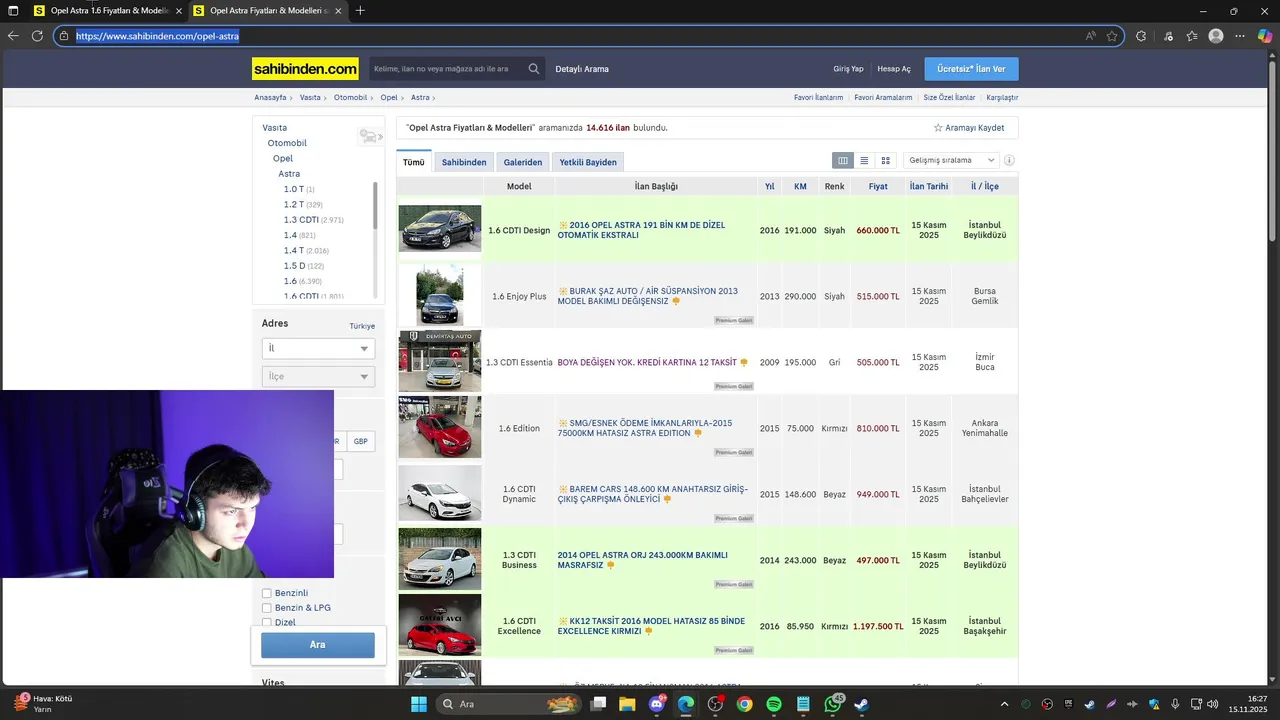The height and width of the screenshot is (720, 1280).
Task: Tick the Benzinli fuel checkbox
Action: tap(267, 593)
